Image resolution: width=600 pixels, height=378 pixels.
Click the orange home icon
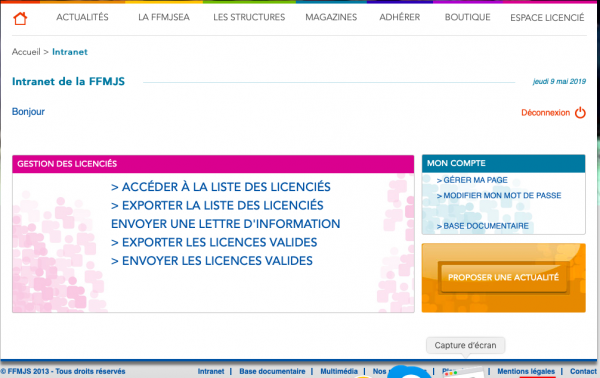20,18
